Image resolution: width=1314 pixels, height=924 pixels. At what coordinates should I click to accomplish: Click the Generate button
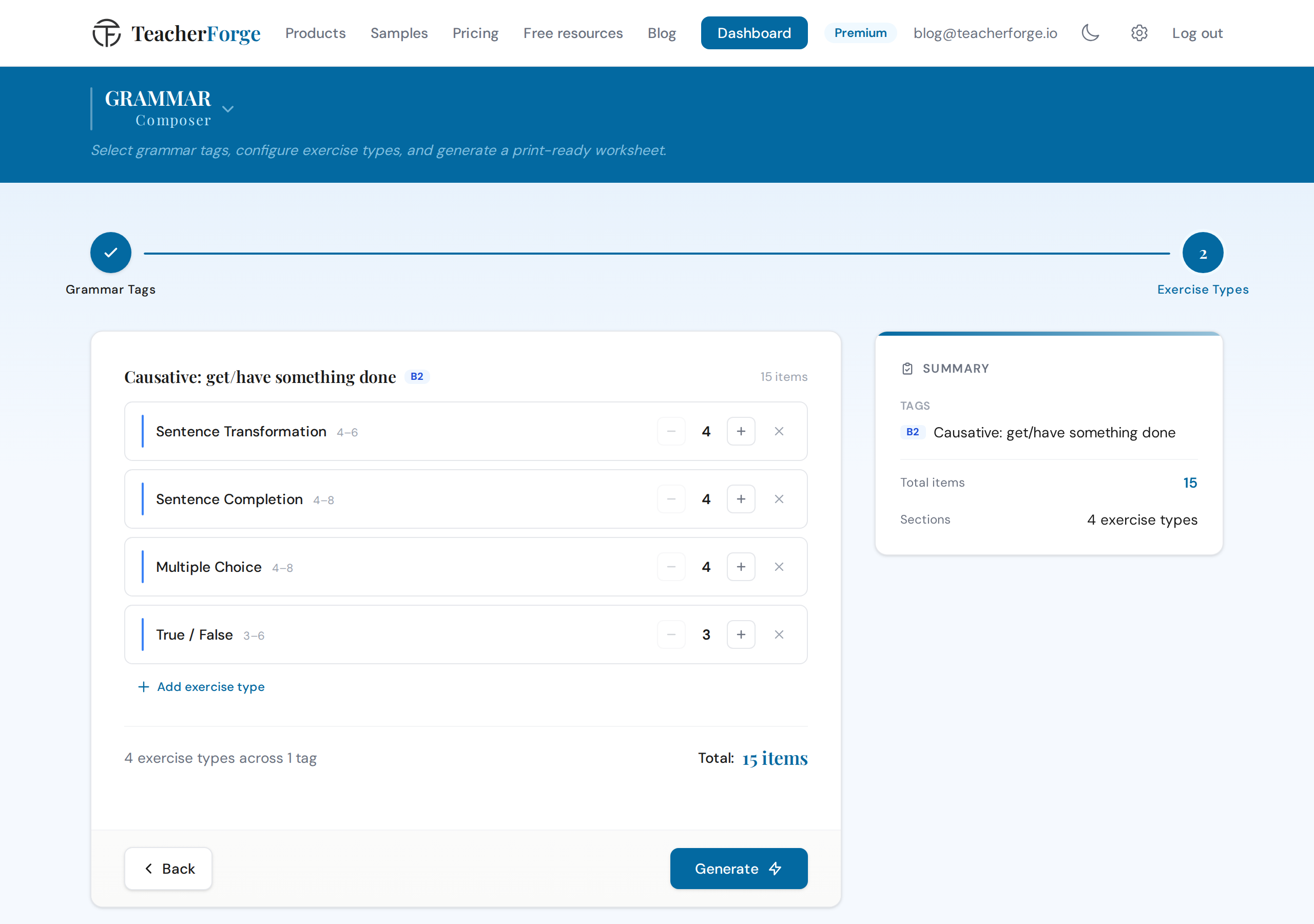(738, 869)
